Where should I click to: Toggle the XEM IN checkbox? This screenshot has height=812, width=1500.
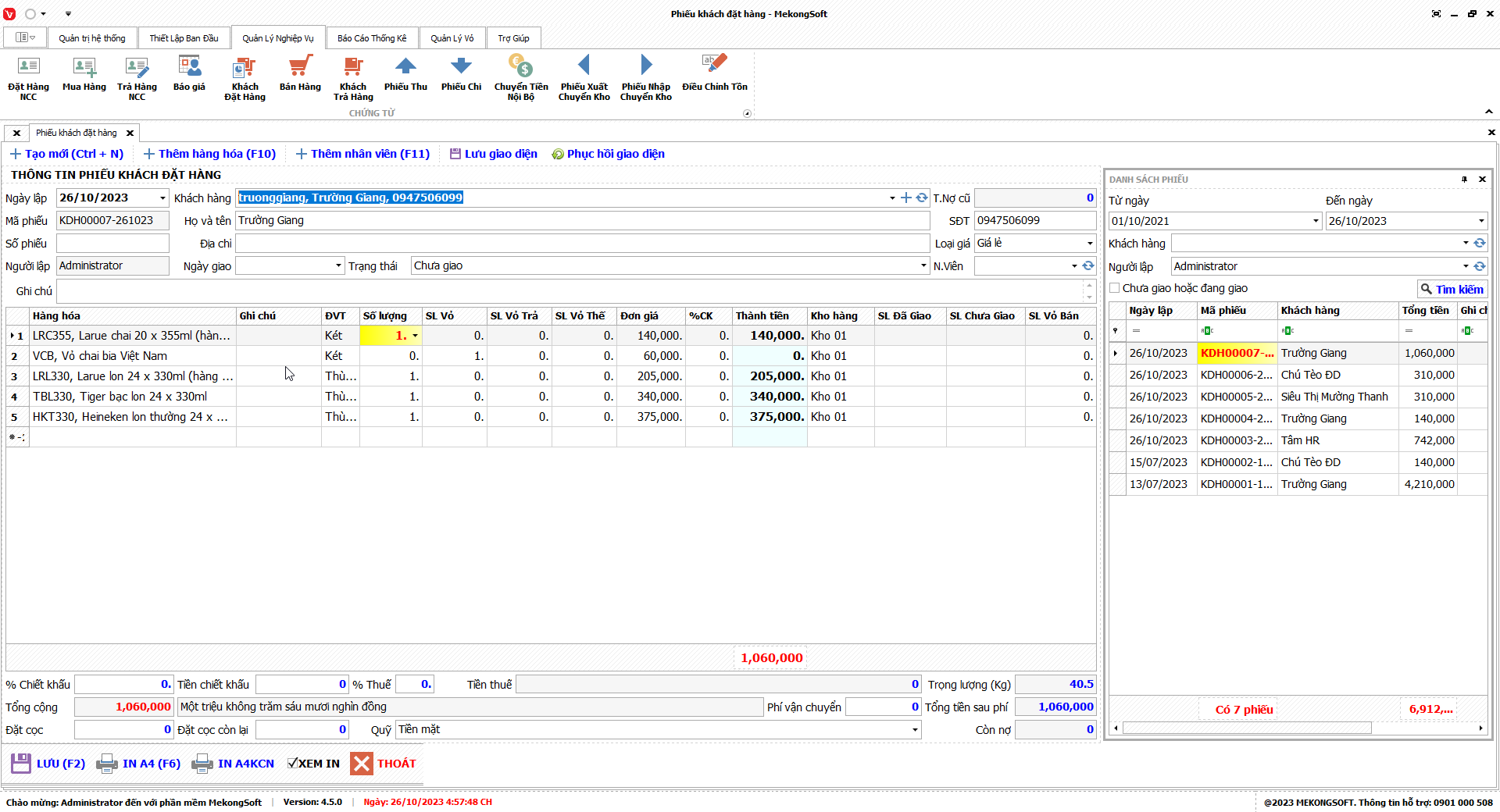coord(293,764)
